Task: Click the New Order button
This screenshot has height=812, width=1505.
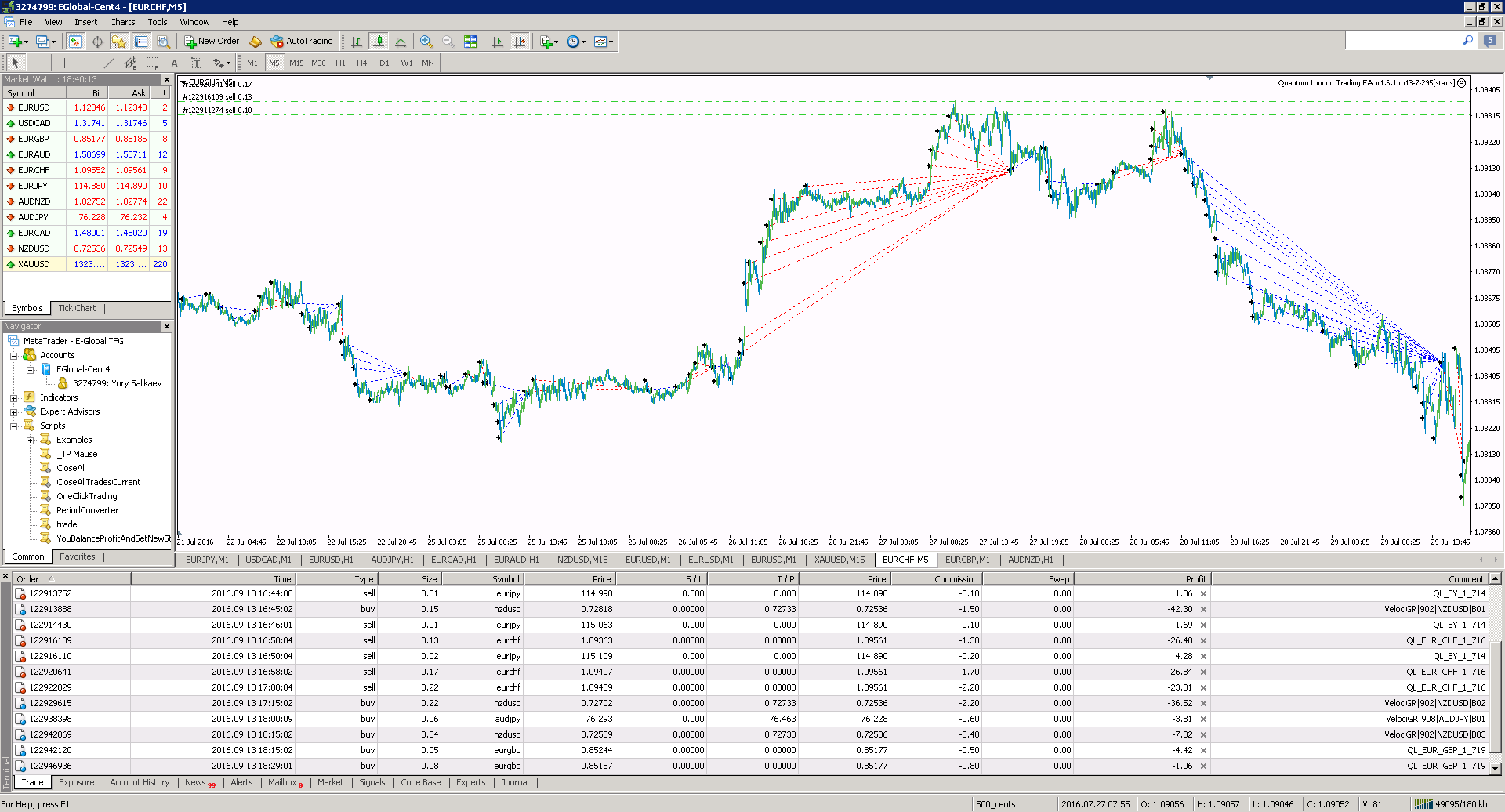Action: [212, 42]
